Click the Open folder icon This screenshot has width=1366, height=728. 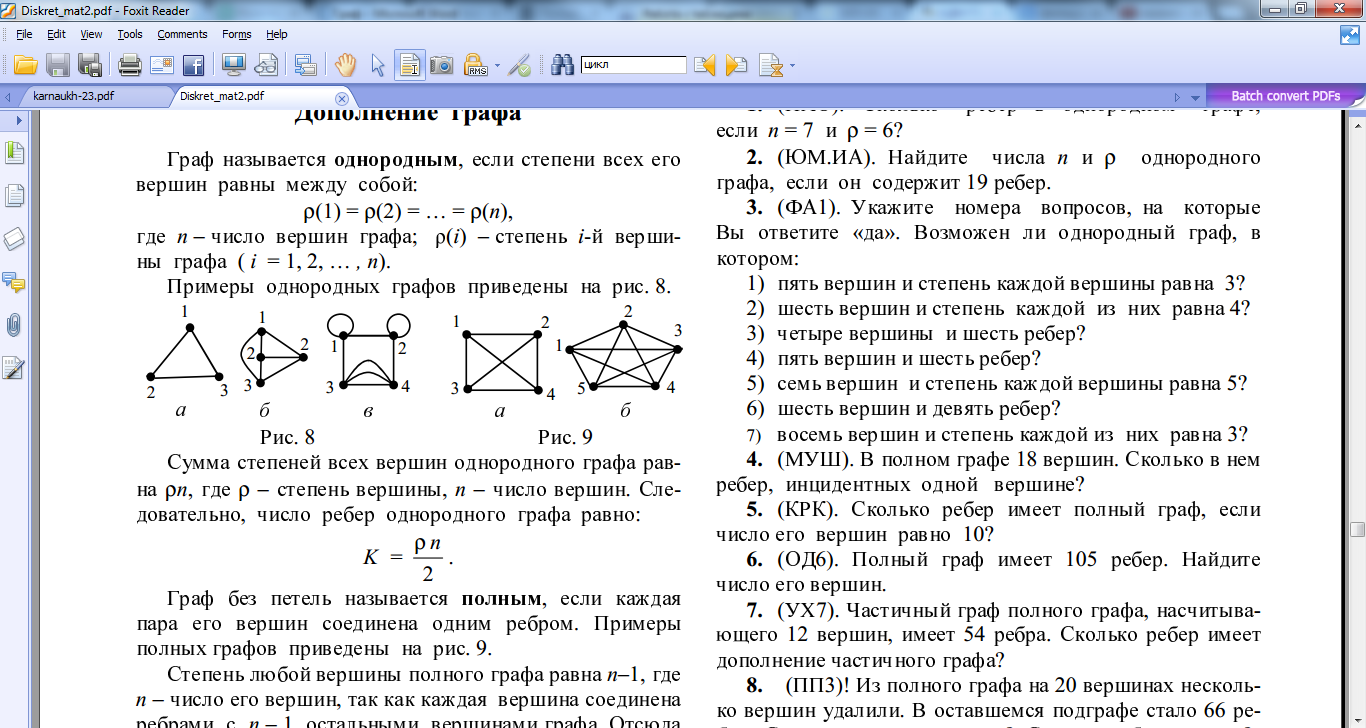click(26, 65)
